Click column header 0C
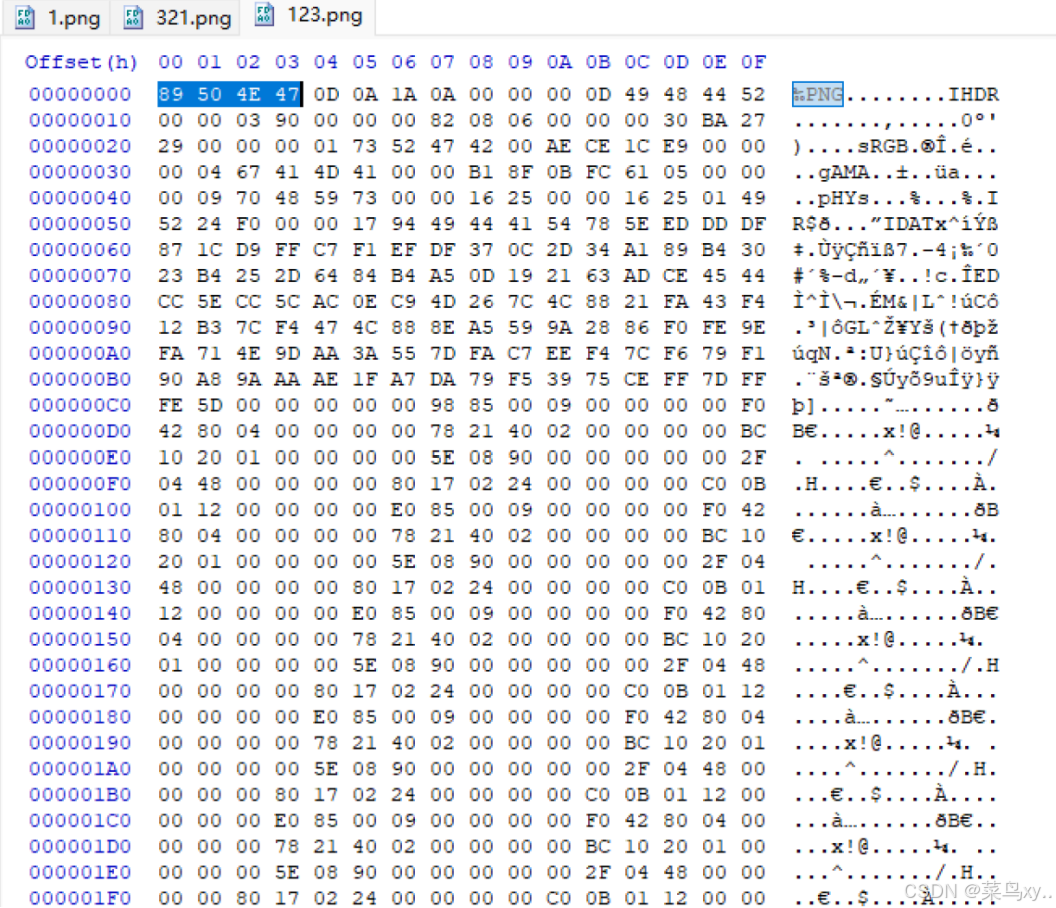The width and height of the screenshot is (1056, 908). pos(636,62)
